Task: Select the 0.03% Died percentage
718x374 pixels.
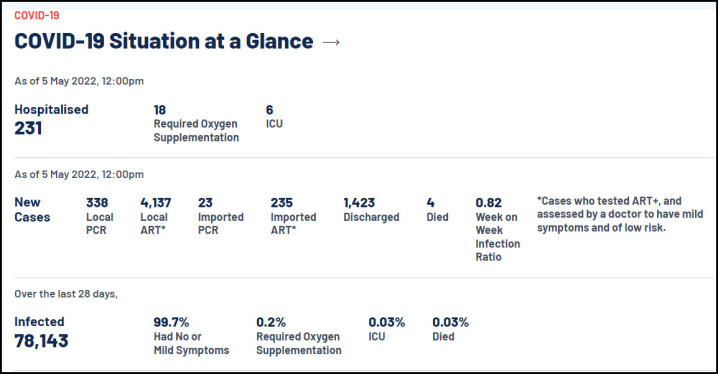Action: coord(450,329)
